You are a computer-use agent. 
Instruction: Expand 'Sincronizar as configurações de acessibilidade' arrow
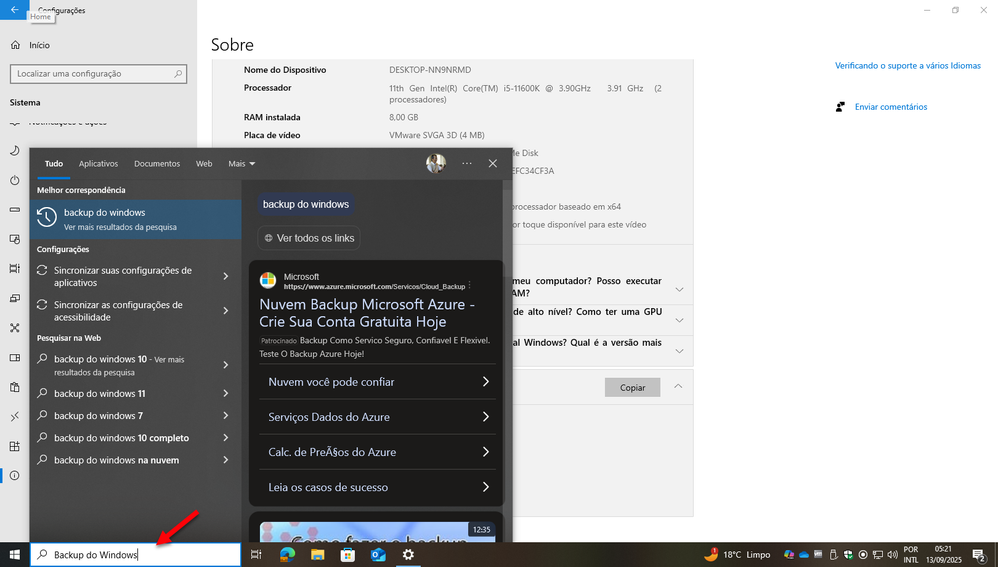click(225, 311)
